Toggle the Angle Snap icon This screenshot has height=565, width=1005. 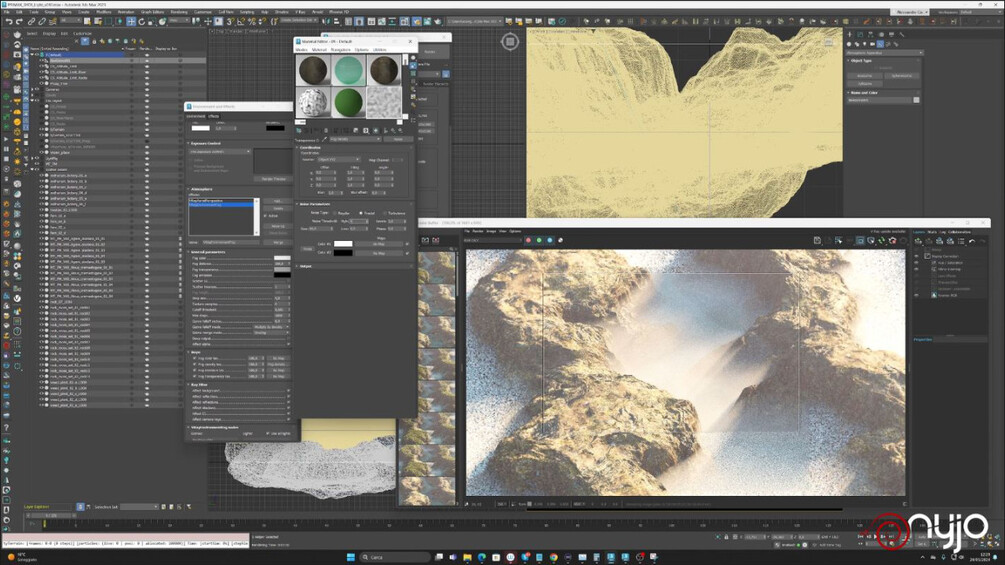coord(241,21)
